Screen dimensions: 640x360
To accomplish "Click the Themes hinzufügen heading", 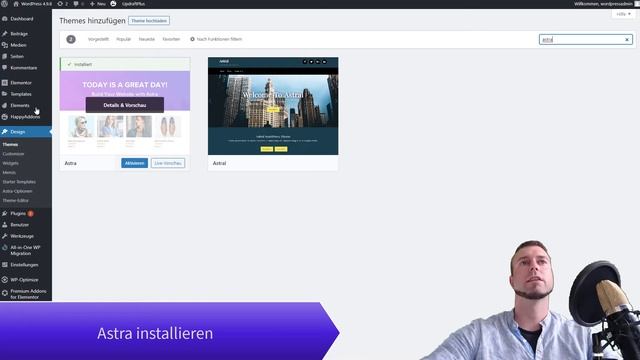I will [92, 20].
